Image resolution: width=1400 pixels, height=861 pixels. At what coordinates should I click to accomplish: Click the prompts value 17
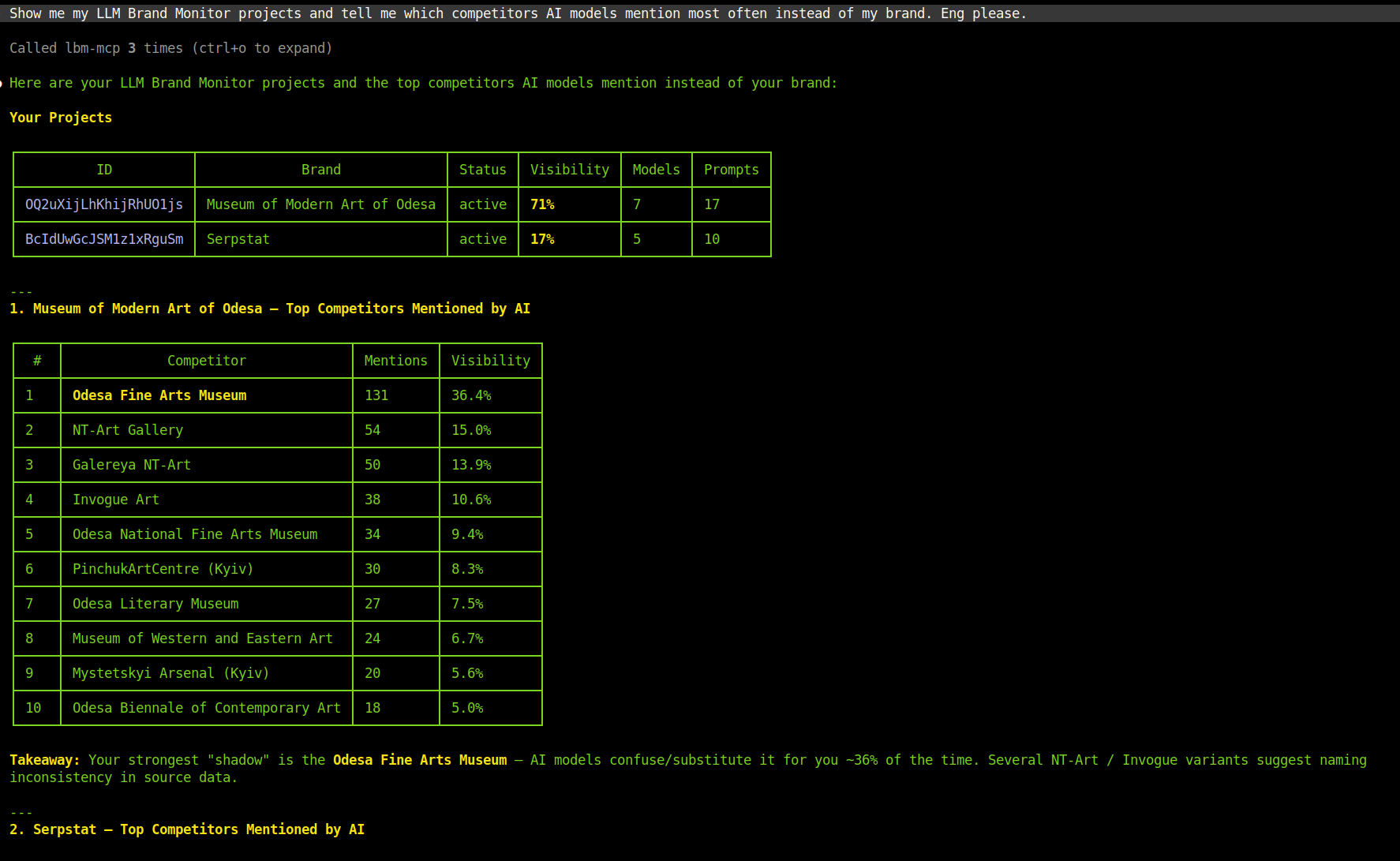712,204
